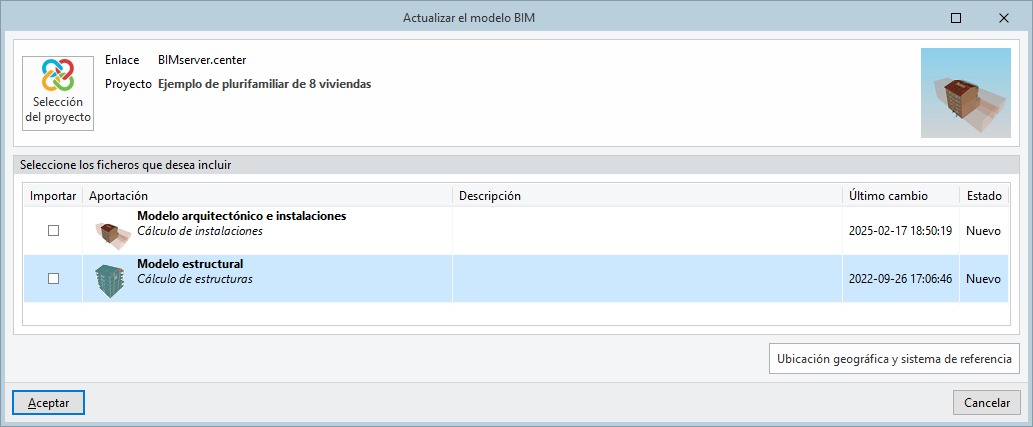Screen dimensions: 1033x427
Task: Close the Actualizar el modelo BIM dialog
Action: point(1004,18)
